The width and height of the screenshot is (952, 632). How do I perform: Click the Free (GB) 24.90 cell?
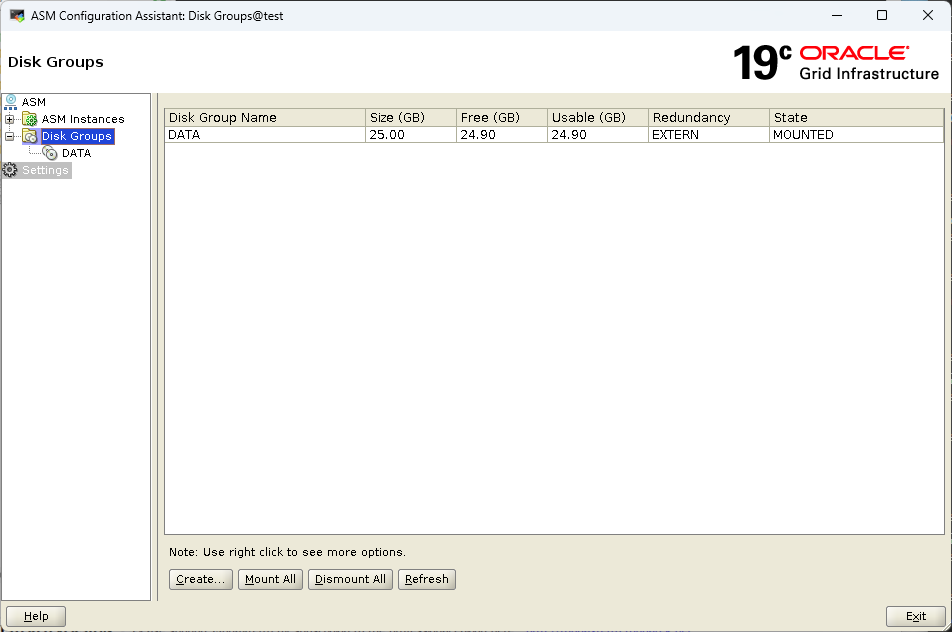(x=502, y=135)
